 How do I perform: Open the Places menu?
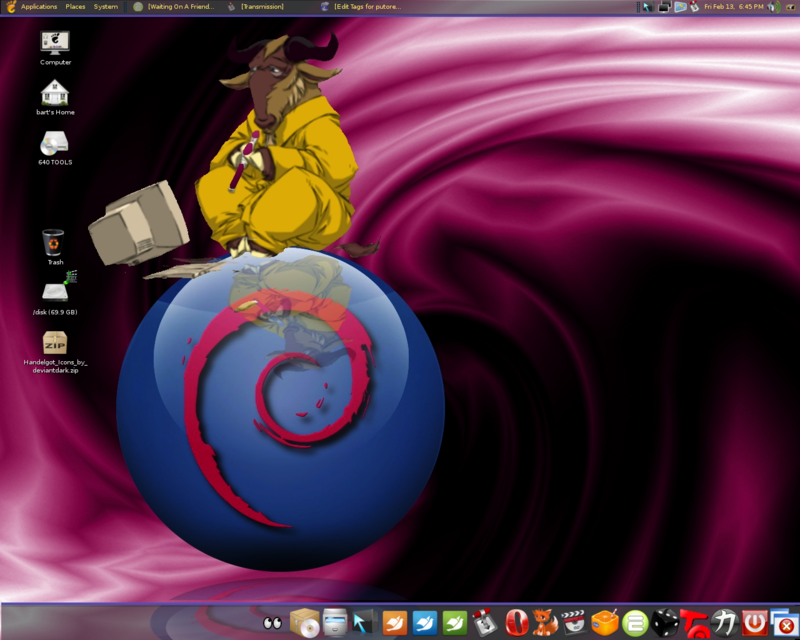pos(75,6)
